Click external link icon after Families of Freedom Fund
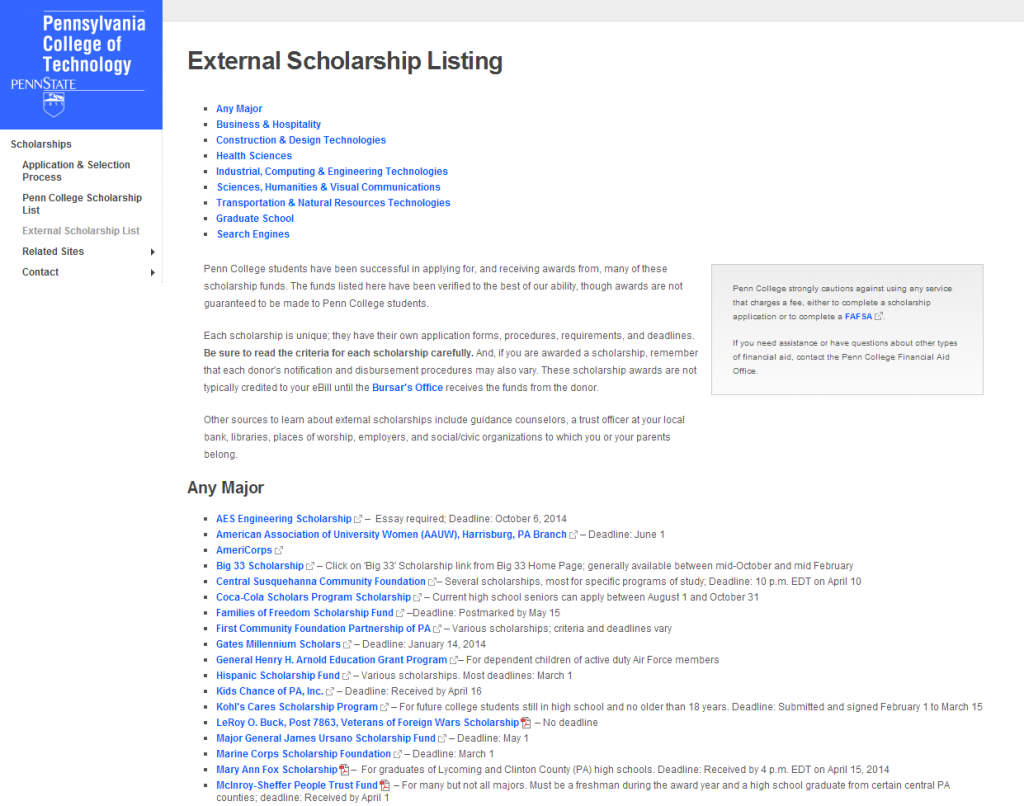 [400, 613]
